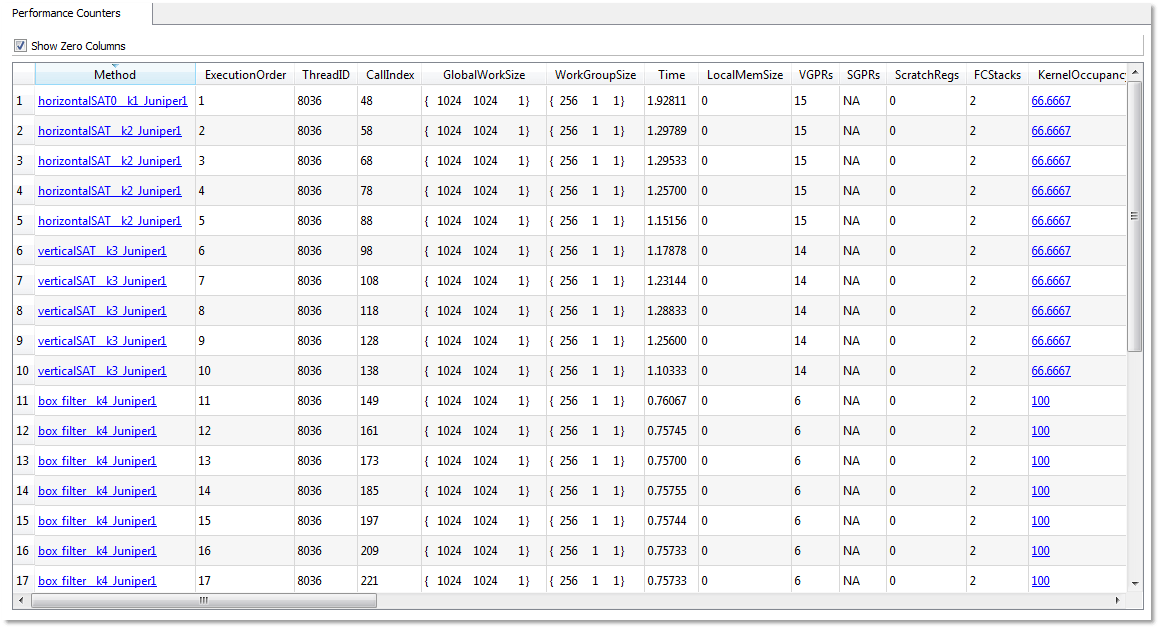The image size is (1160, 629).
Task: Sort by the Method column header
Action: 115,75
